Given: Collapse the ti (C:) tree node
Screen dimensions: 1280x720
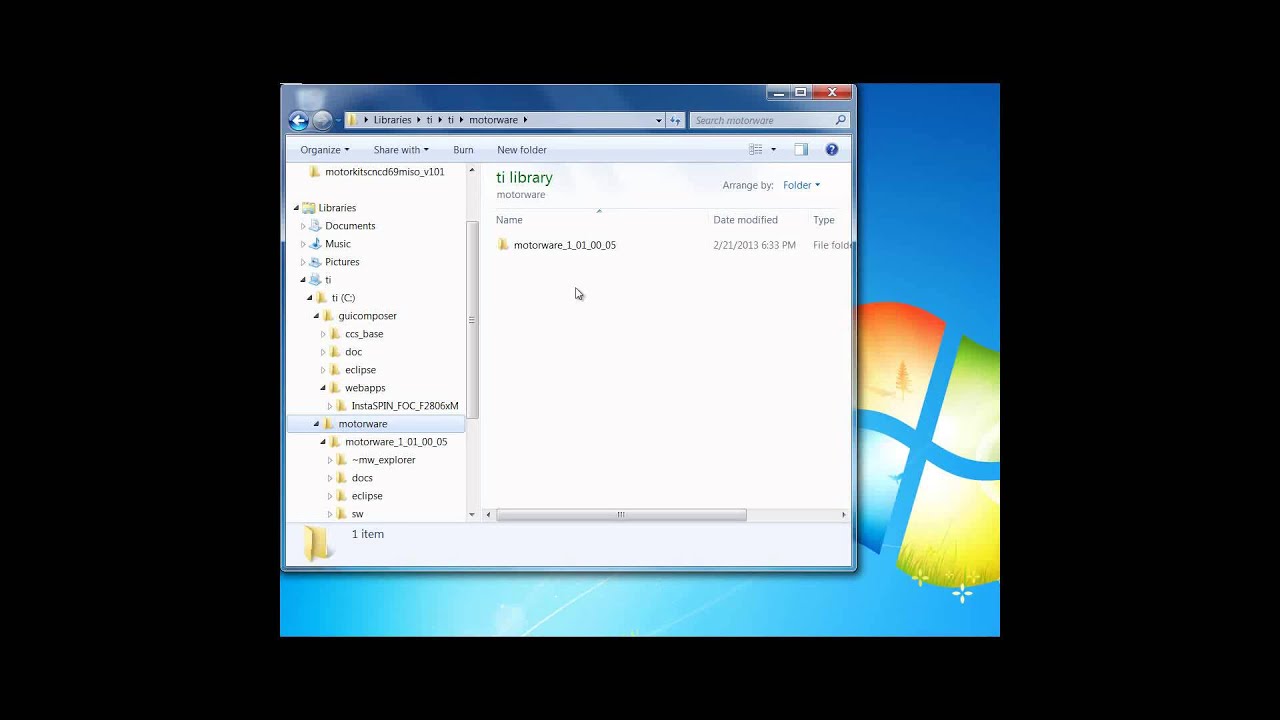Looking at the screenshot, I should point(310,298).
